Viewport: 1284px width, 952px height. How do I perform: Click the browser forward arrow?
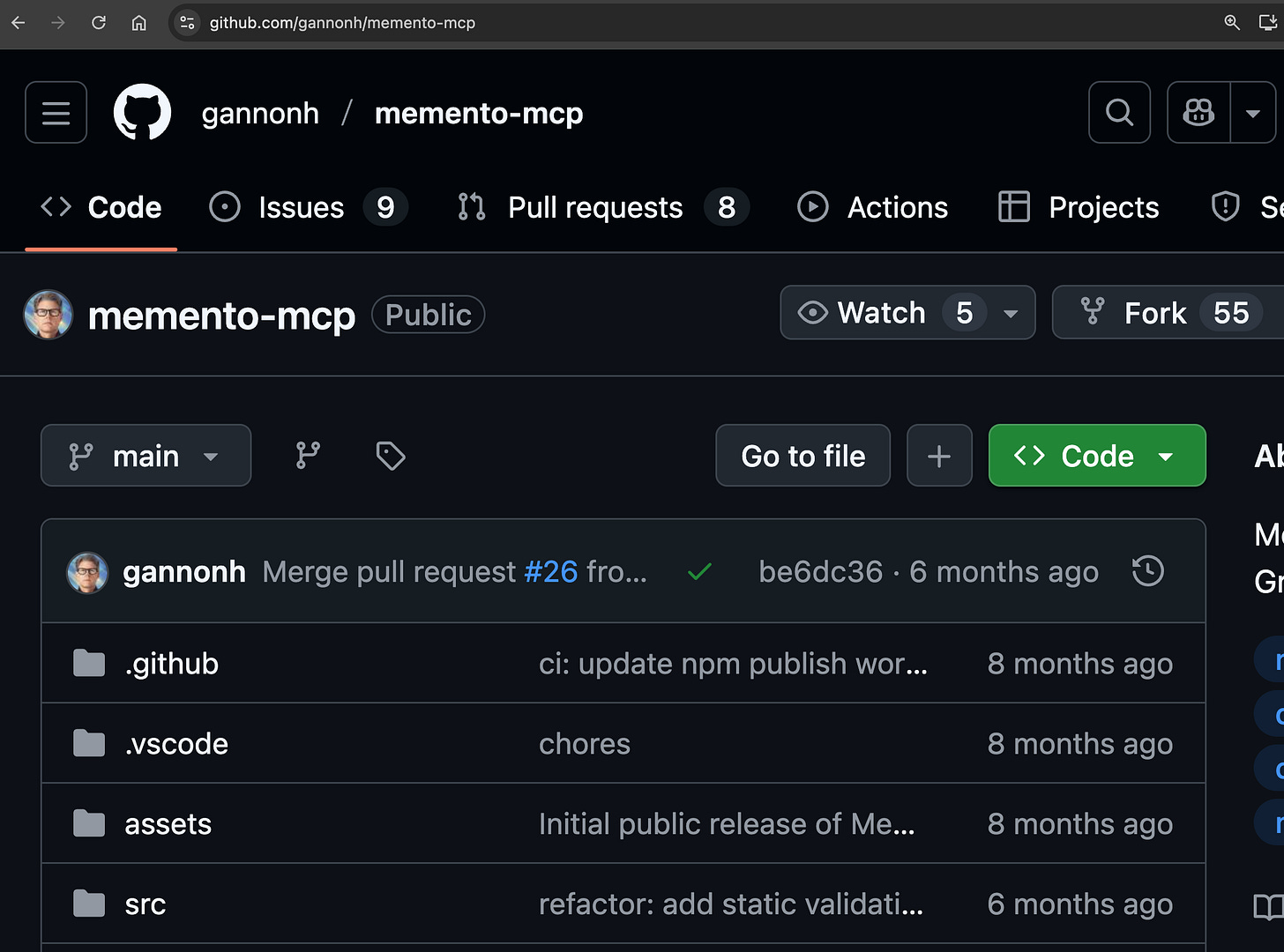pyautogui.click(x=58, y=23)
